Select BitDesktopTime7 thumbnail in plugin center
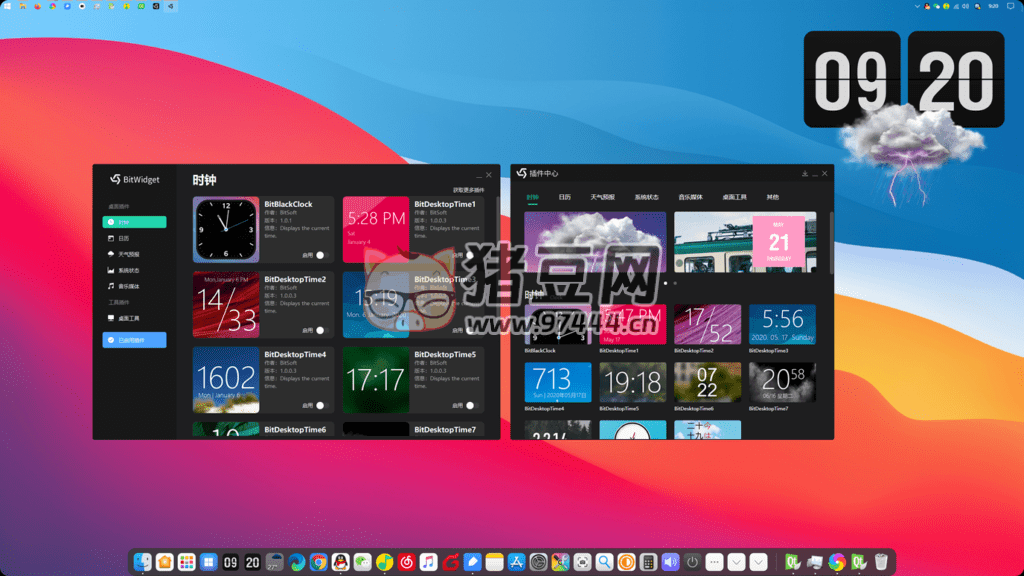 [x=782, y=382]
